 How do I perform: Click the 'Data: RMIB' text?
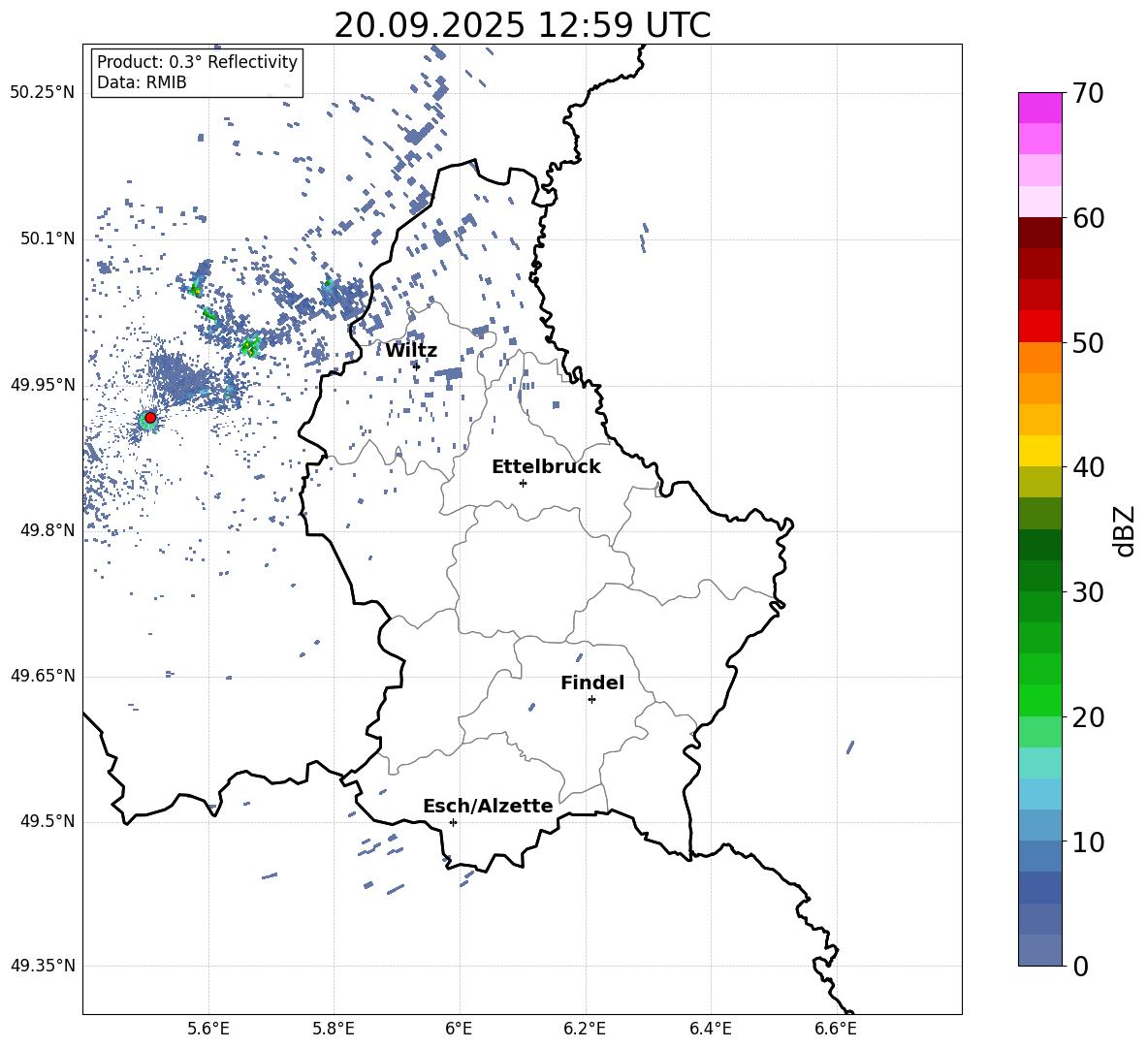(x=142, y=82)
